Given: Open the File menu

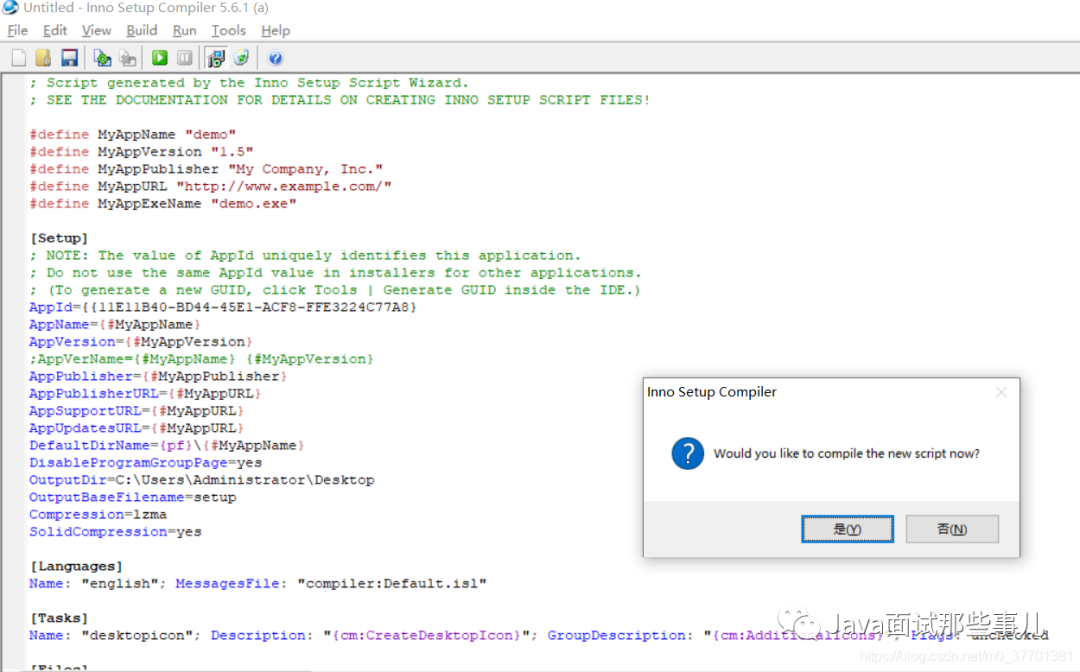Looking at the screenshot, I should point(18,30).
